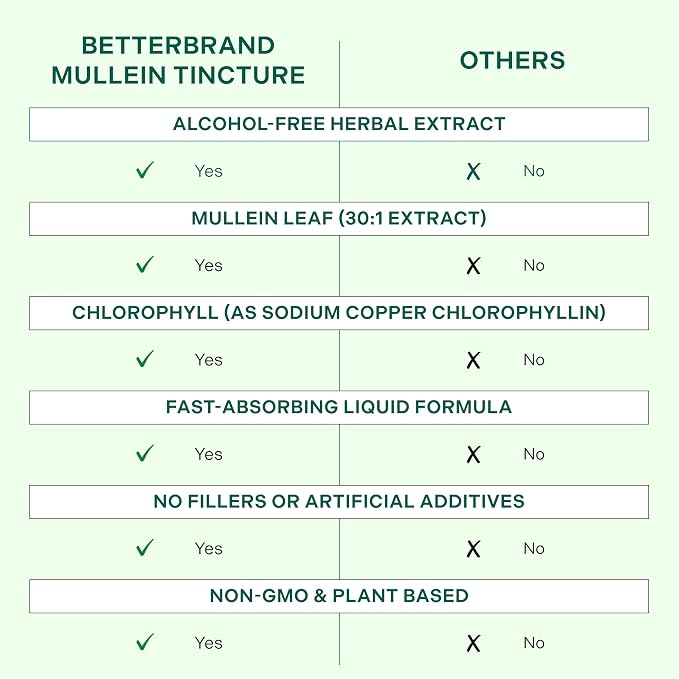This screenshot has height=679, width=679.
Task: Click the X mark under Non-GMO & Plant Based
Action: [x=473, y=643]
